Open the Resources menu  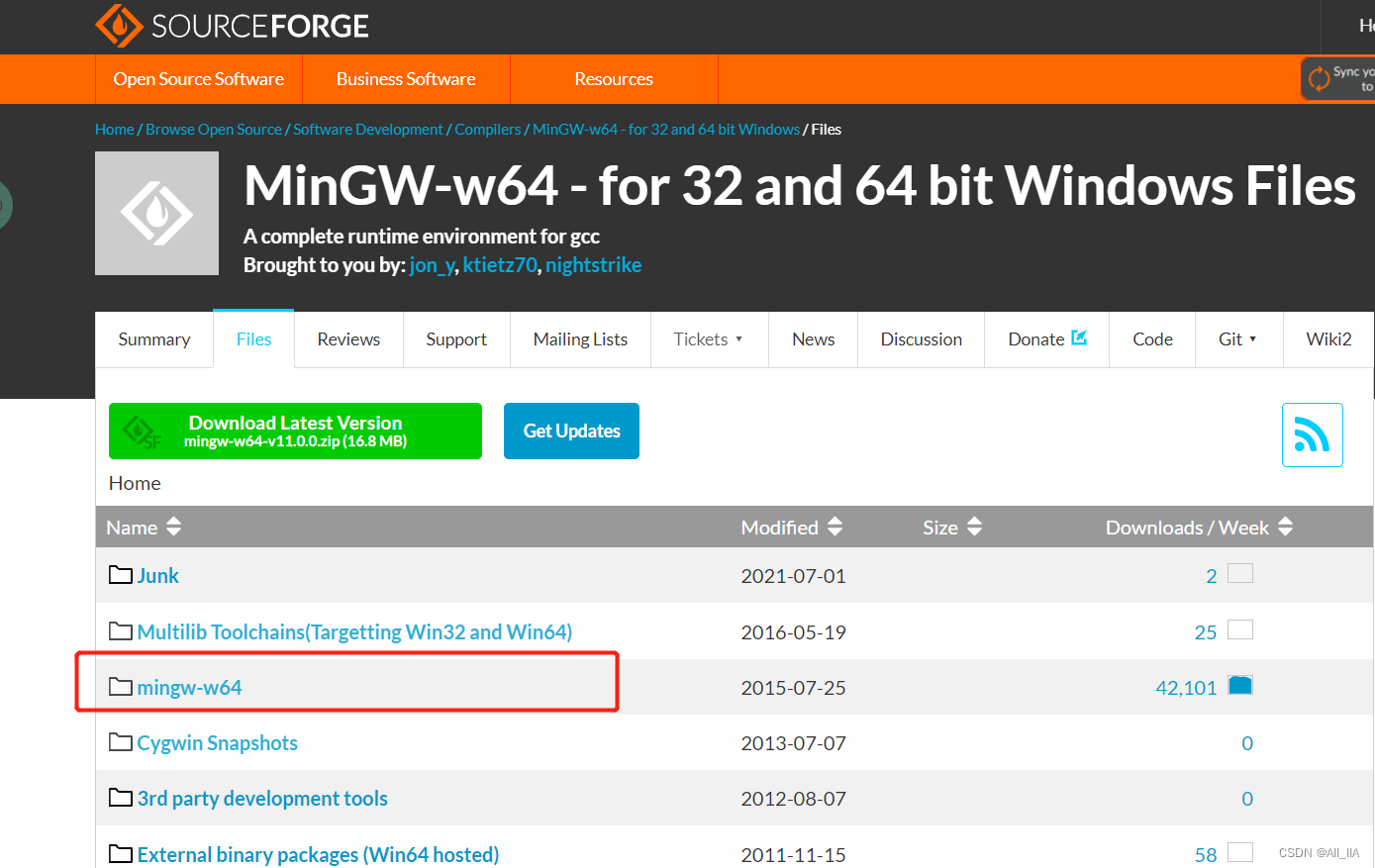click(x=614, y=79)
